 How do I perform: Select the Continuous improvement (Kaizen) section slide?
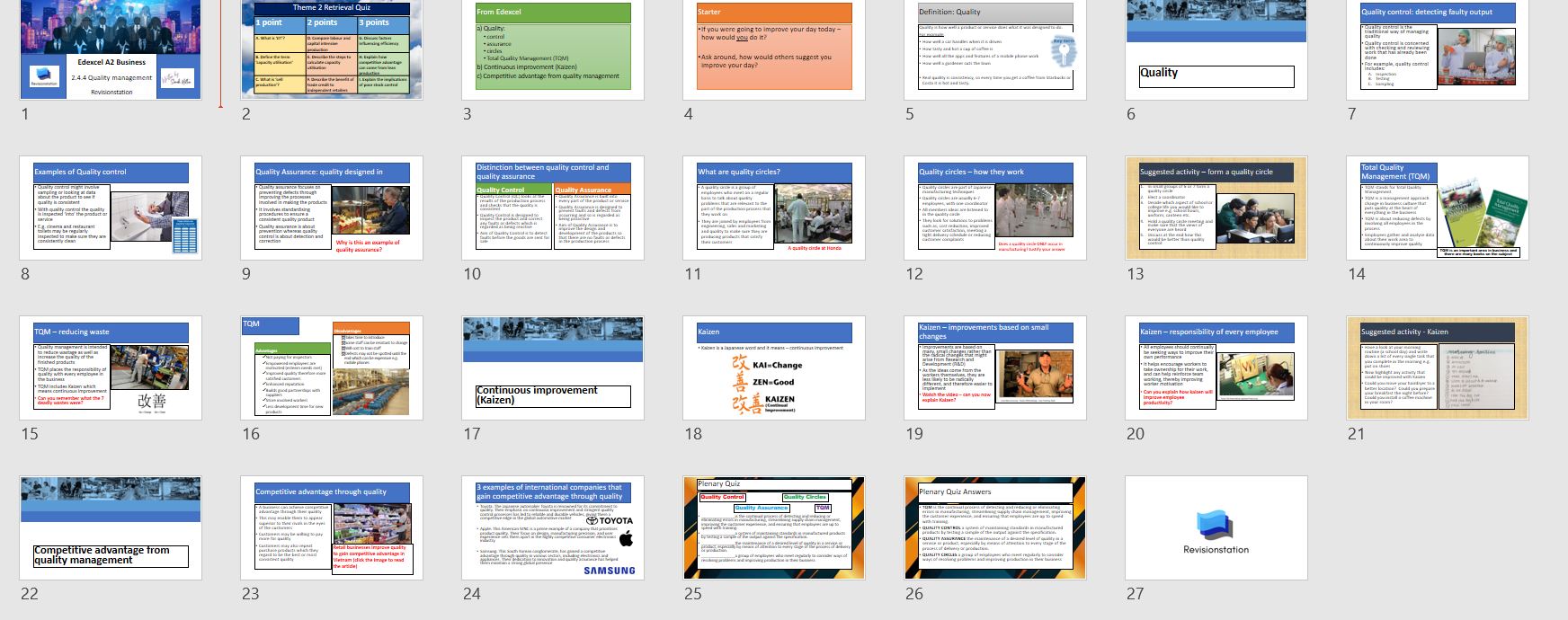coord(553,368)
